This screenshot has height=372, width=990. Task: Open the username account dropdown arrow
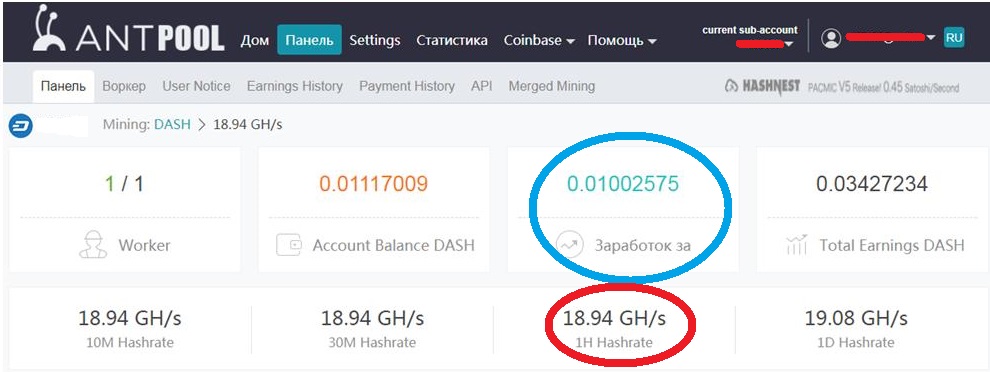pos(931,38)
